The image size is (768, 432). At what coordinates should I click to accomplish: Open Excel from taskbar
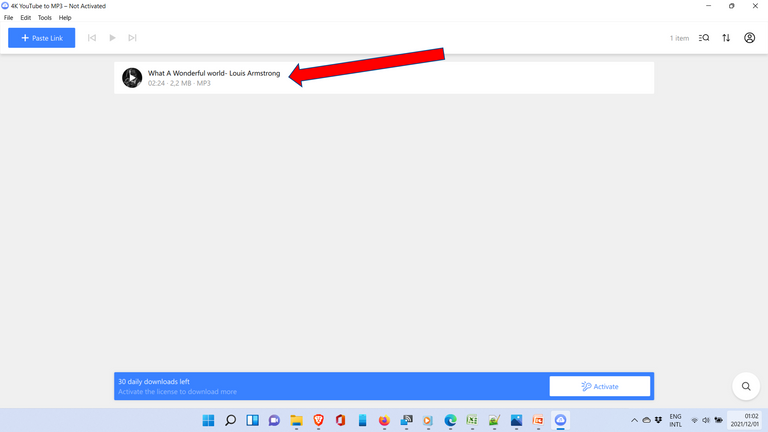point(472,420)
